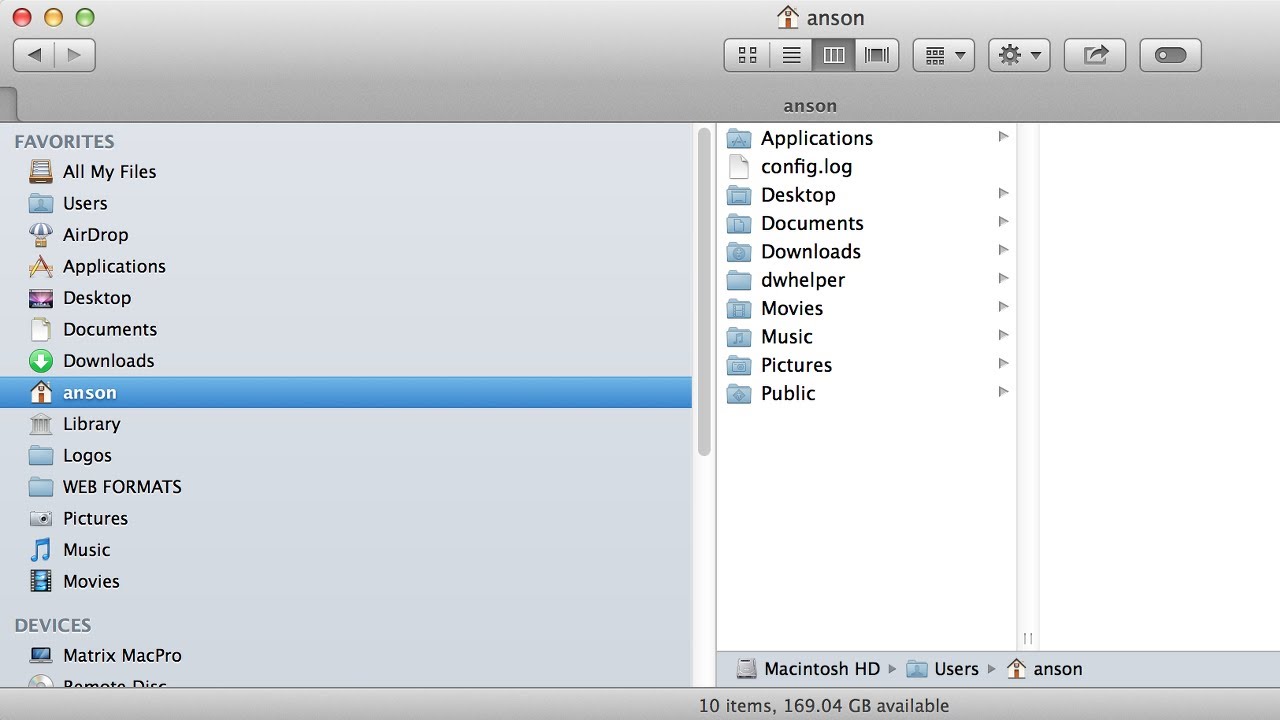Click the sidebar scrollbar thumb
1280x720 pixels.
pos(705,292)
